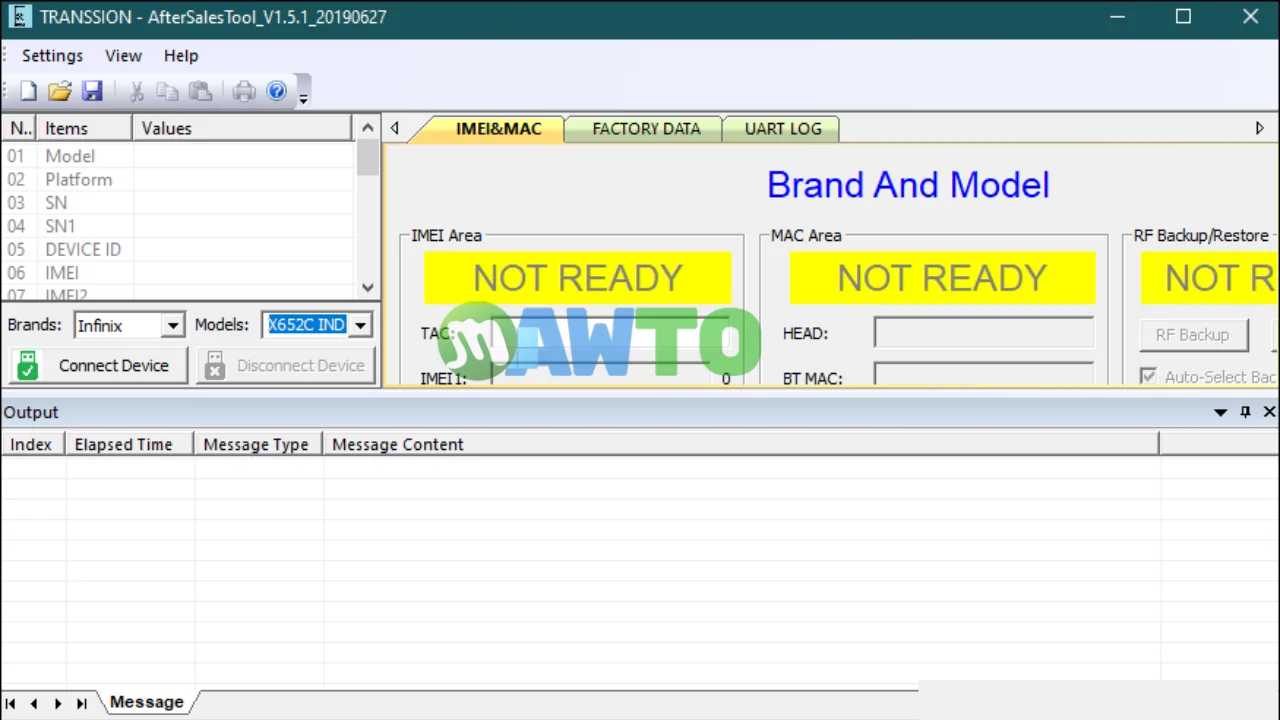Image resolution: width=1280 pixels, height=720 pixels.
Task: Click the Elapsed Time column header
Action: (129, 444)
